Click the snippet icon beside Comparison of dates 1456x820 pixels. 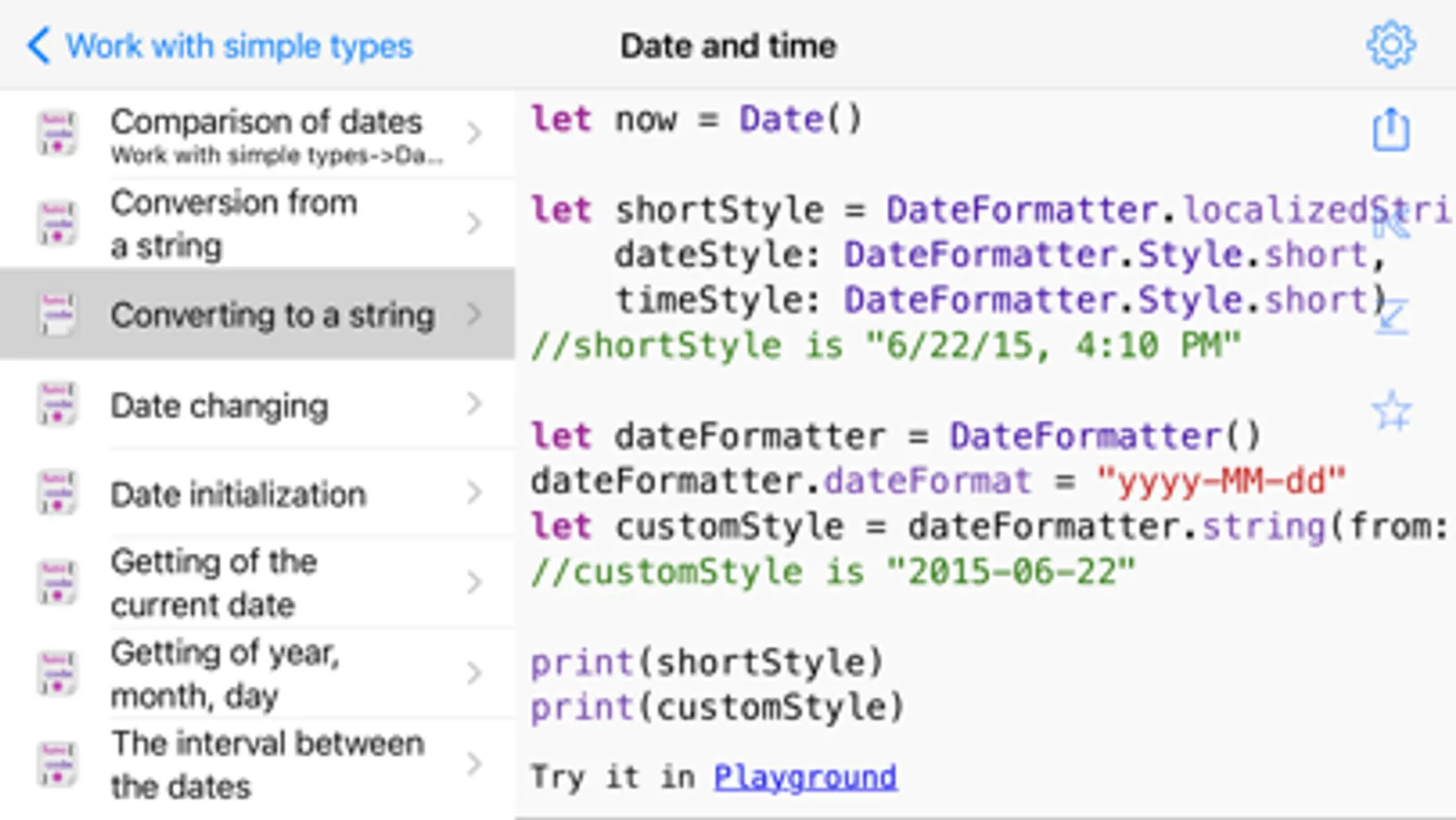[x=56, y=133]
